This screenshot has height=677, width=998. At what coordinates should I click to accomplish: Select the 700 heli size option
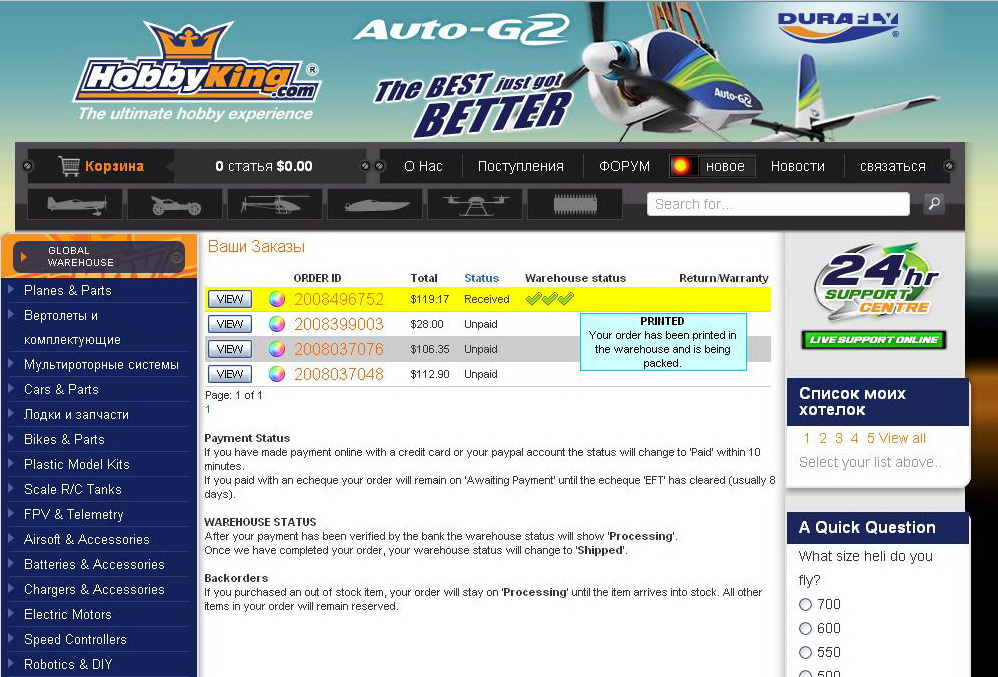click(806, 604)
